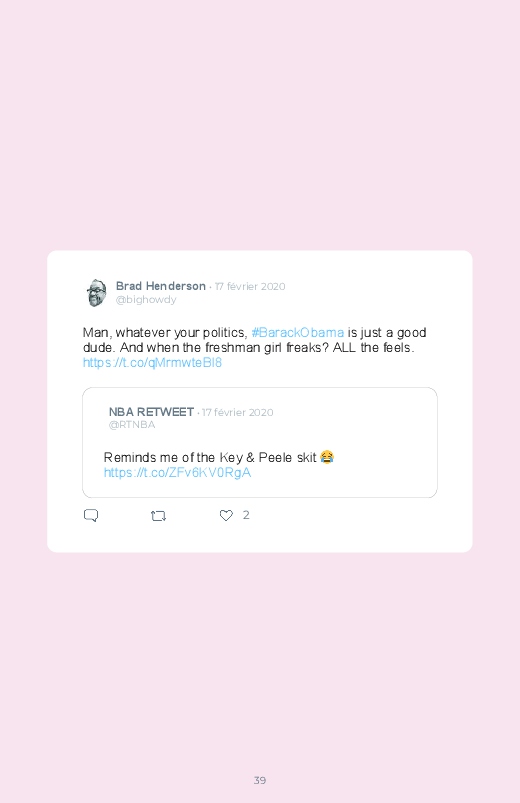The width and height of the screenshot is (520, 803).
Task: Open the quoted Key & Peele tweet text
Action: point(210,457)
